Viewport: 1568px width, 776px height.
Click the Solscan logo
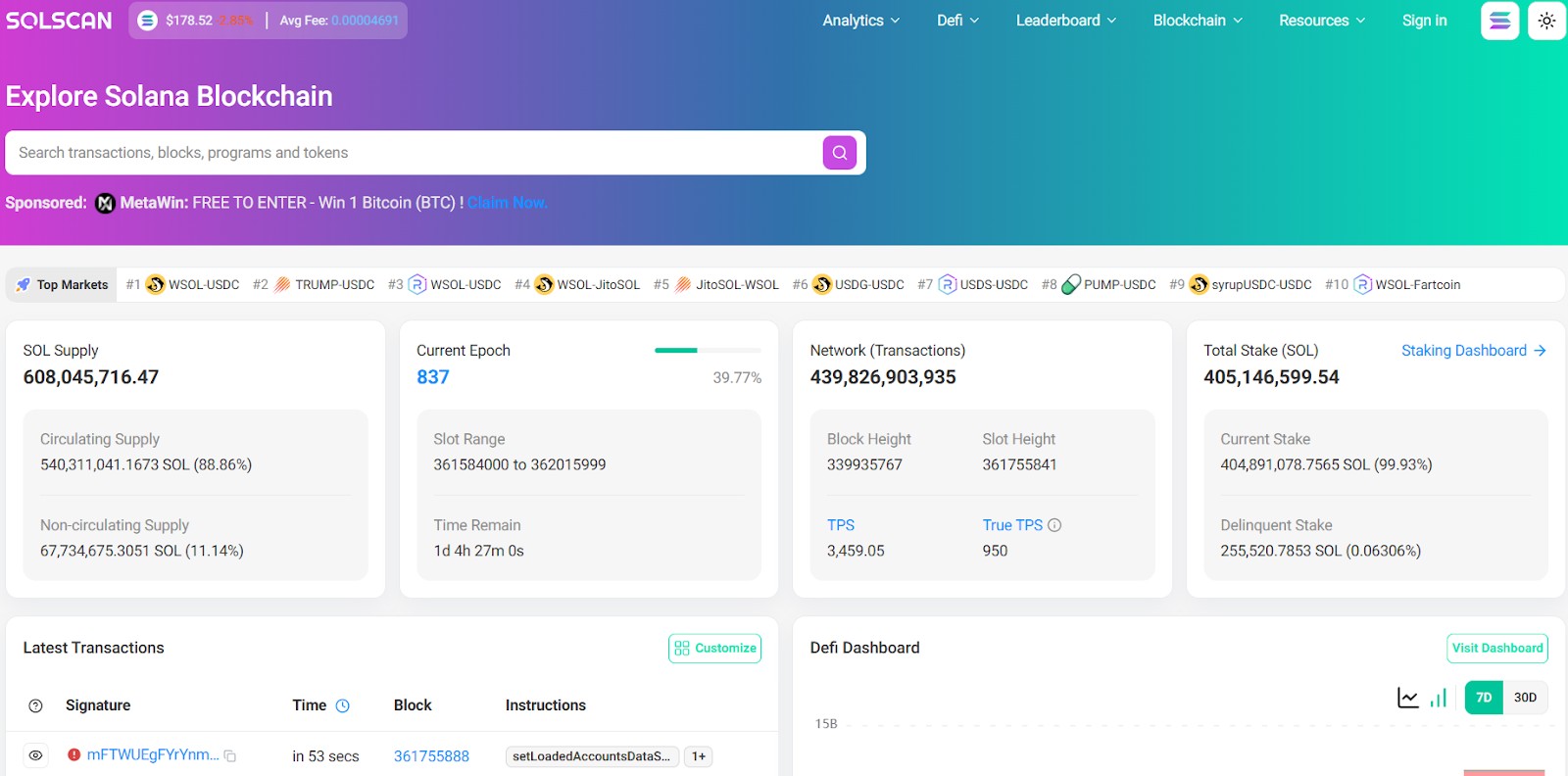click(59, 21)
